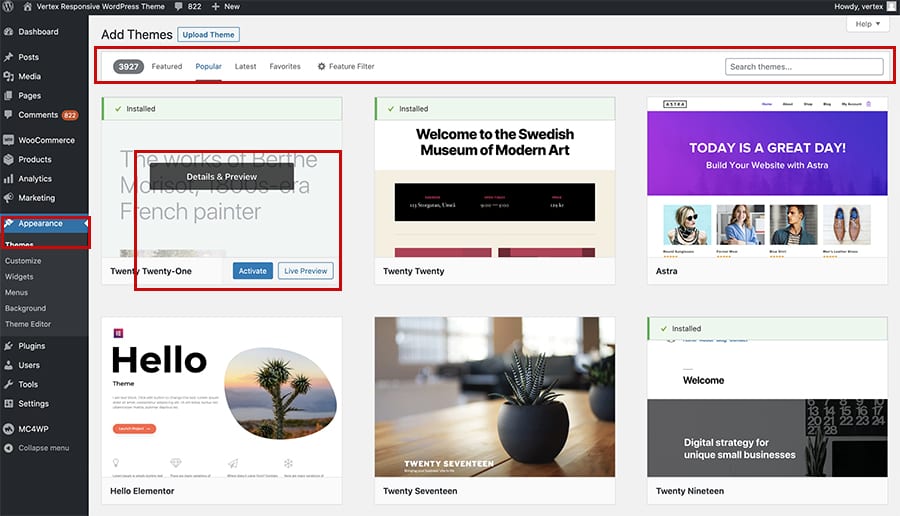Screen dimensions: 900x516
Task: Click the Upload Theme button
Action: (x=208, y=34)
